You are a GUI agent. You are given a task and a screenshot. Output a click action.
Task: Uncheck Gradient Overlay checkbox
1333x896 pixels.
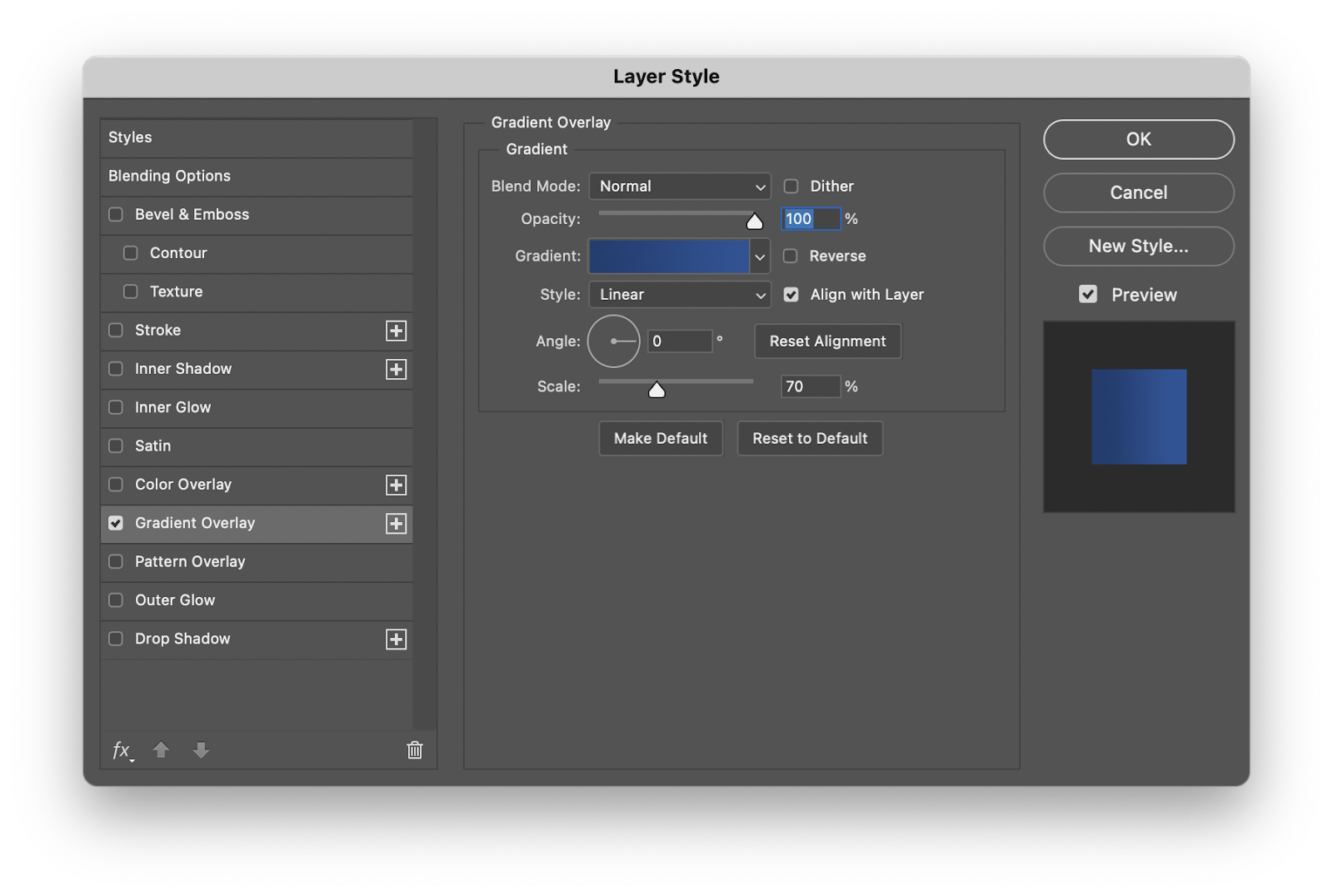tap(116, 523)
